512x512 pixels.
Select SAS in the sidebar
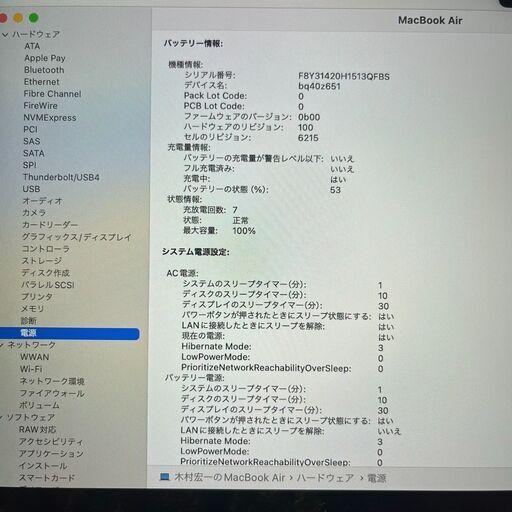click(x=32, y=141)
